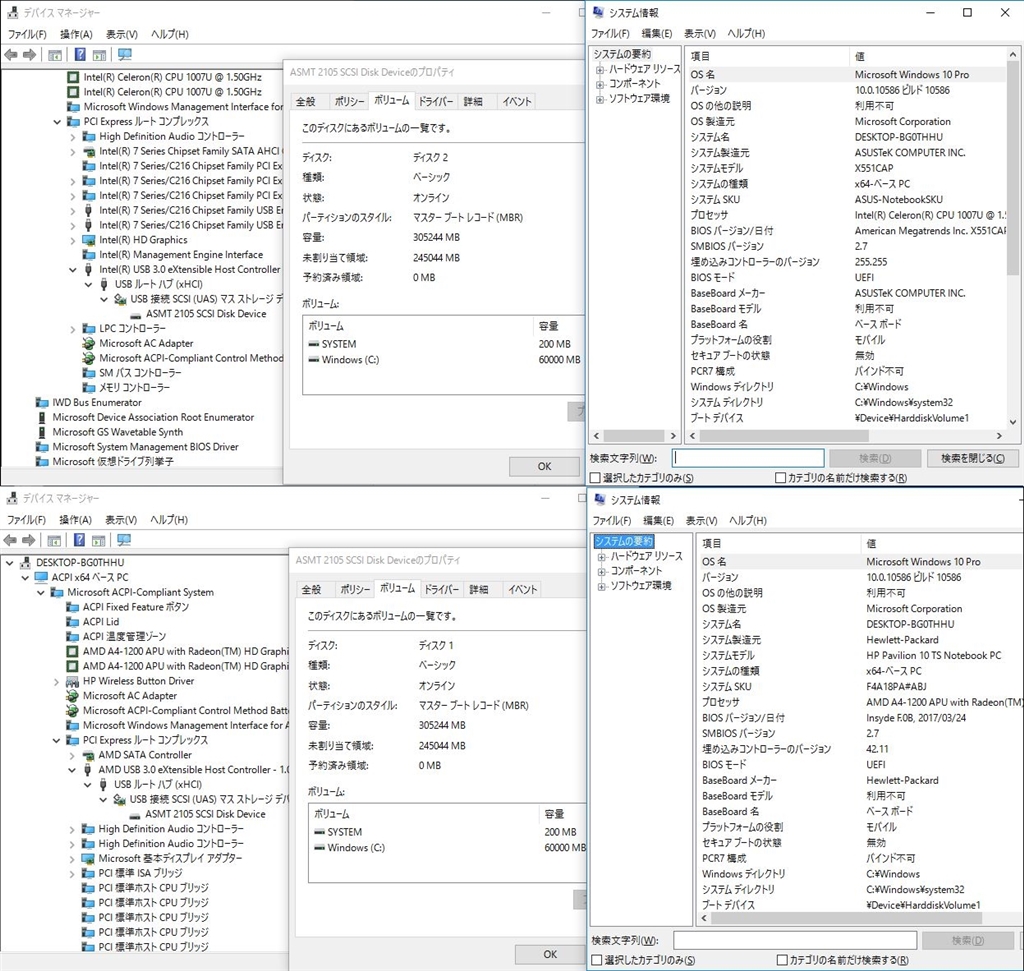Viewport: 1024px width, 971px height.
Task: Select Microsoft 基本ディスプレイ アダプター device
Action: (170, 858)
